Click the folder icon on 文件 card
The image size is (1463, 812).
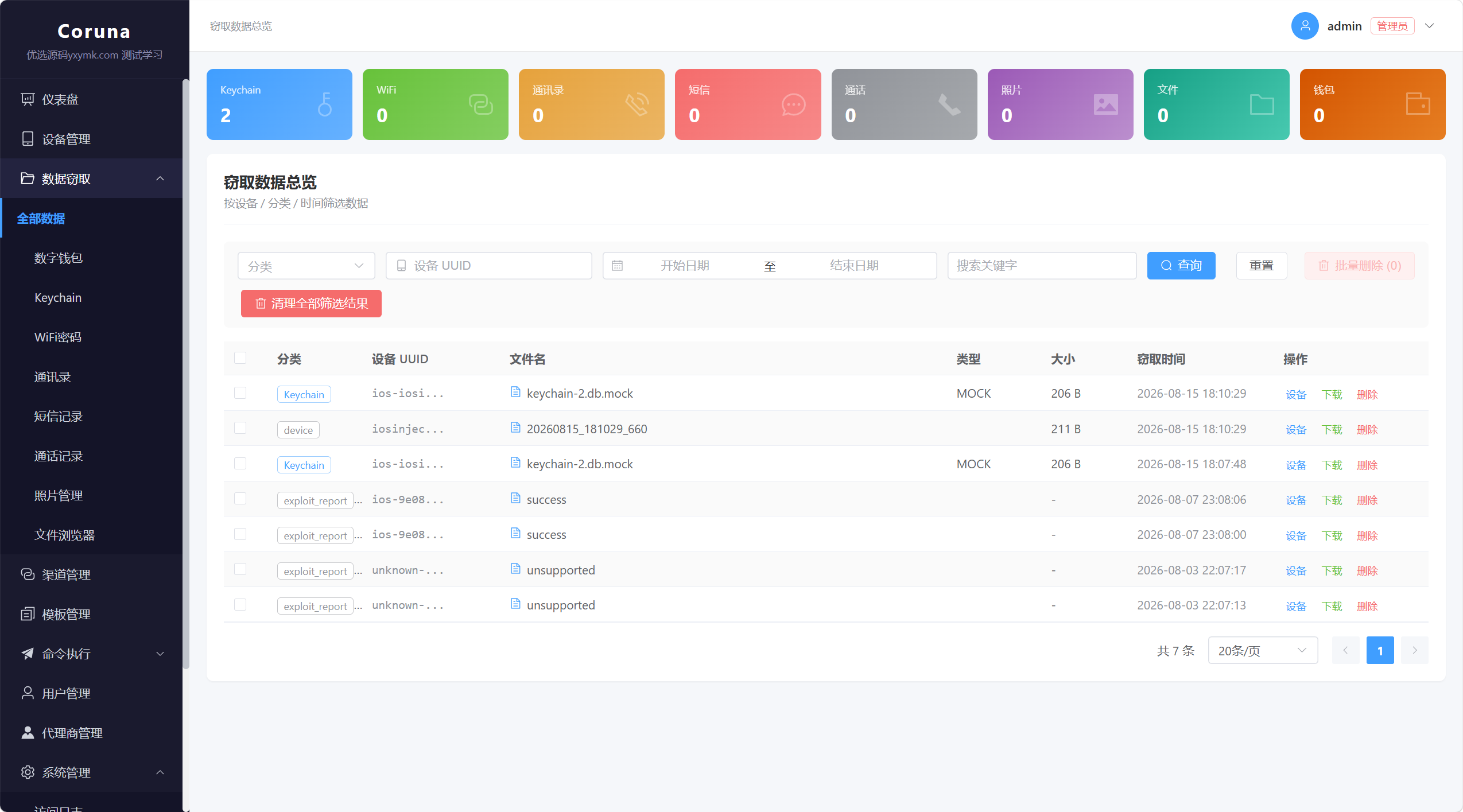1262,104
